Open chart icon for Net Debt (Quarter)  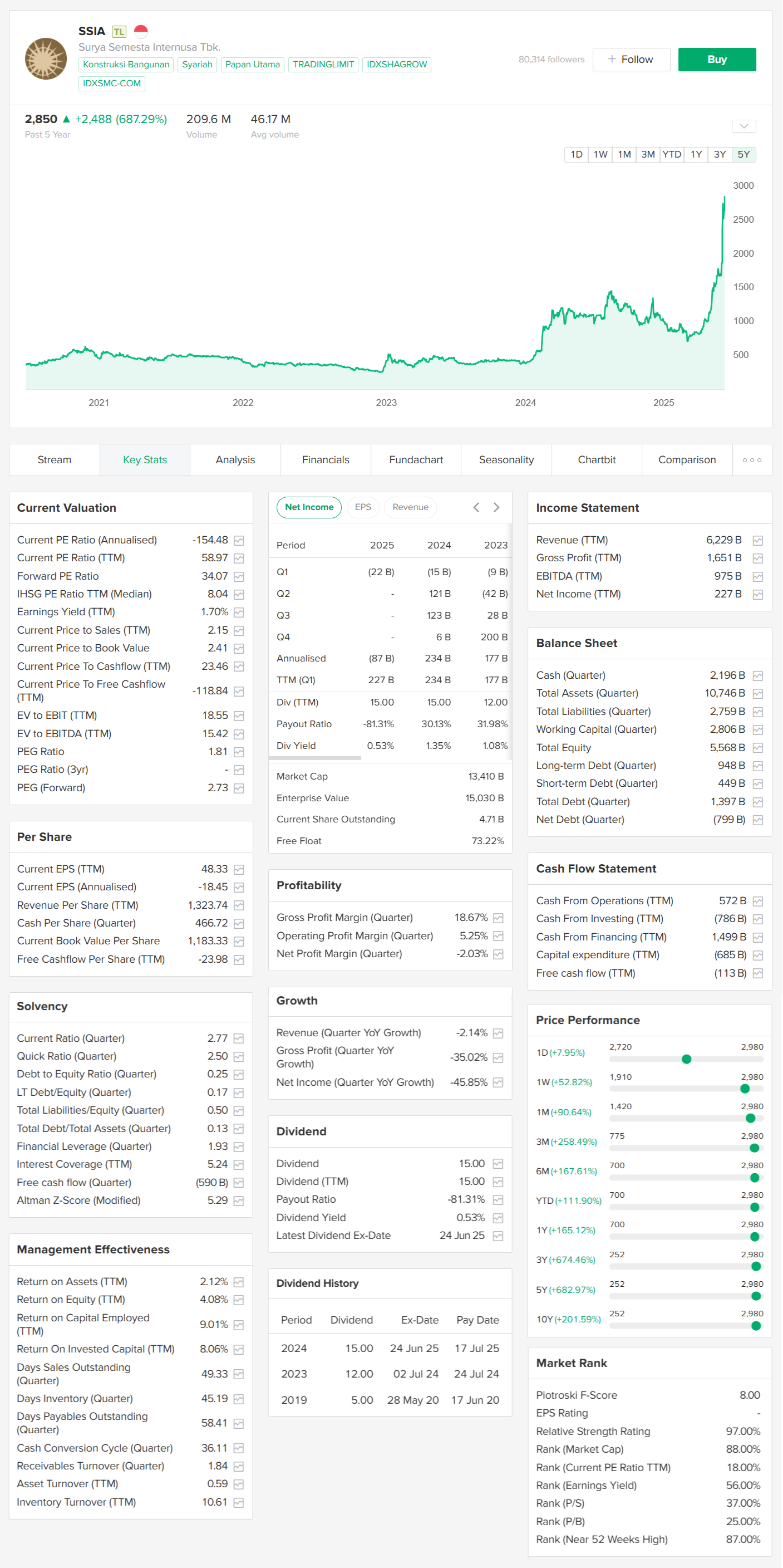point(758,821)
